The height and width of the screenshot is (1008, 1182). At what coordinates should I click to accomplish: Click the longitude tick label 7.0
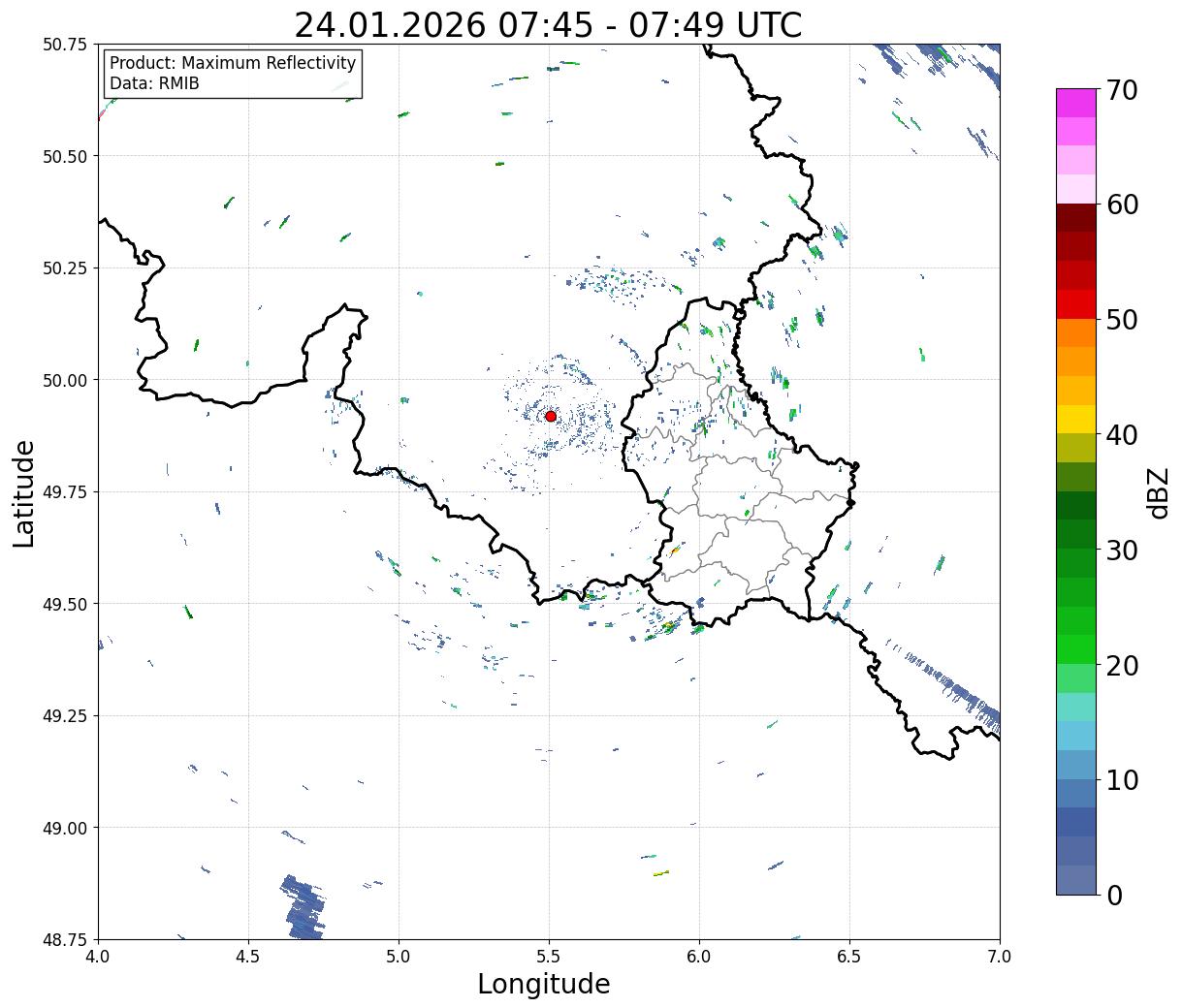tap(1000, 957)
